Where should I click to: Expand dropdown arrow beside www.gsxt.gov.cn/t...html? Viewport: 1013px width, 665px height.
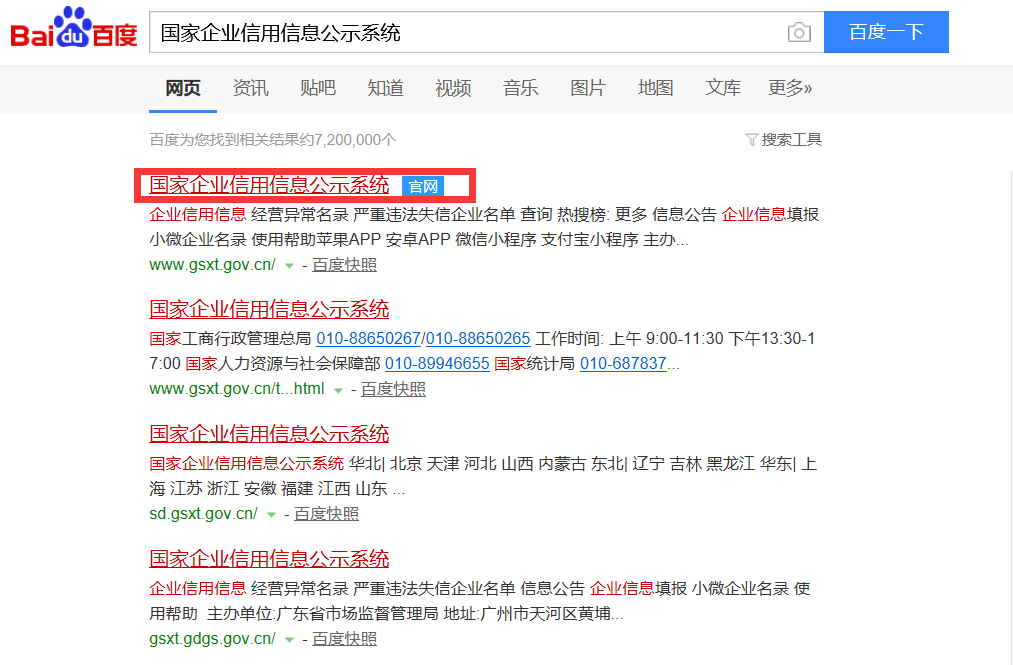338,390
